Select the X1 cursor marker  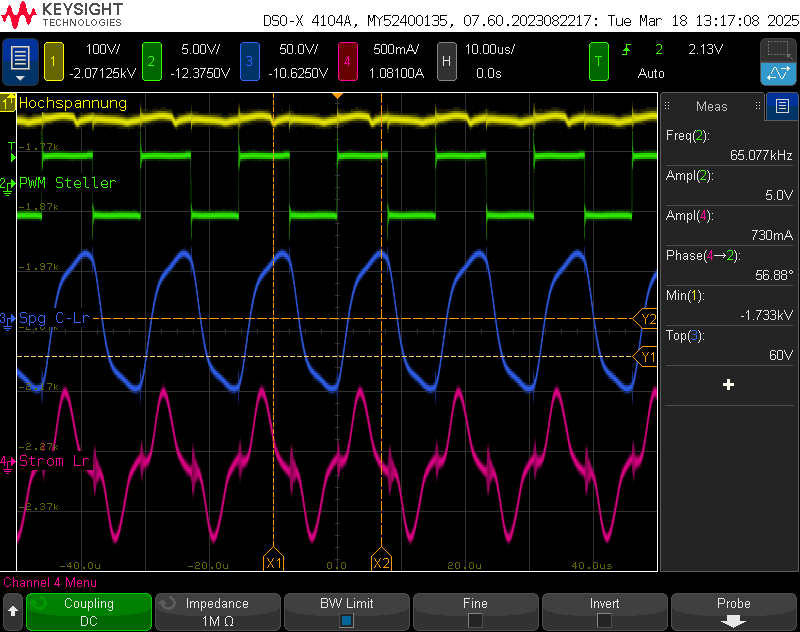click(273, 563)
